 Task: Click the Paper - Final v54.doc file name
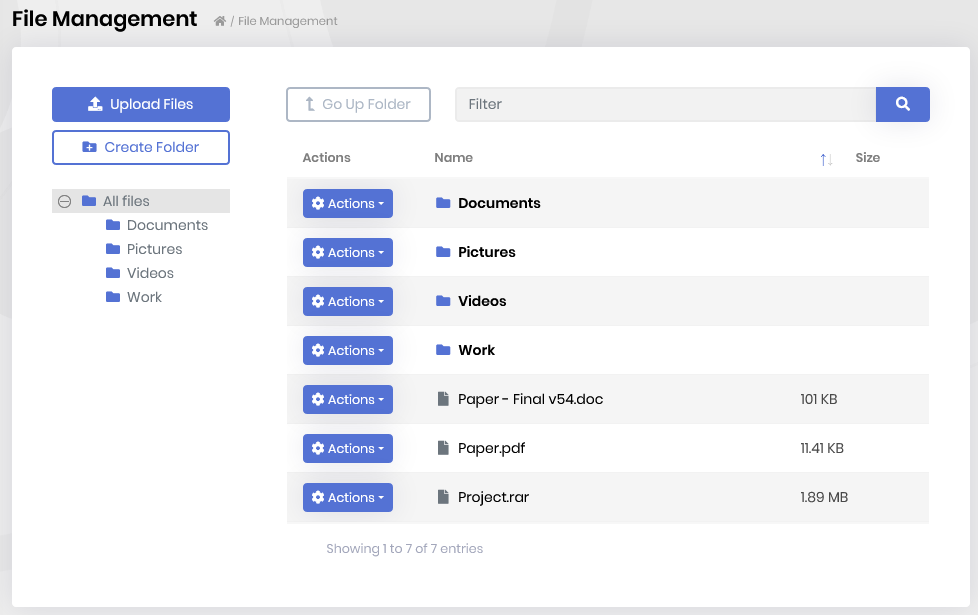click(530, 399)
